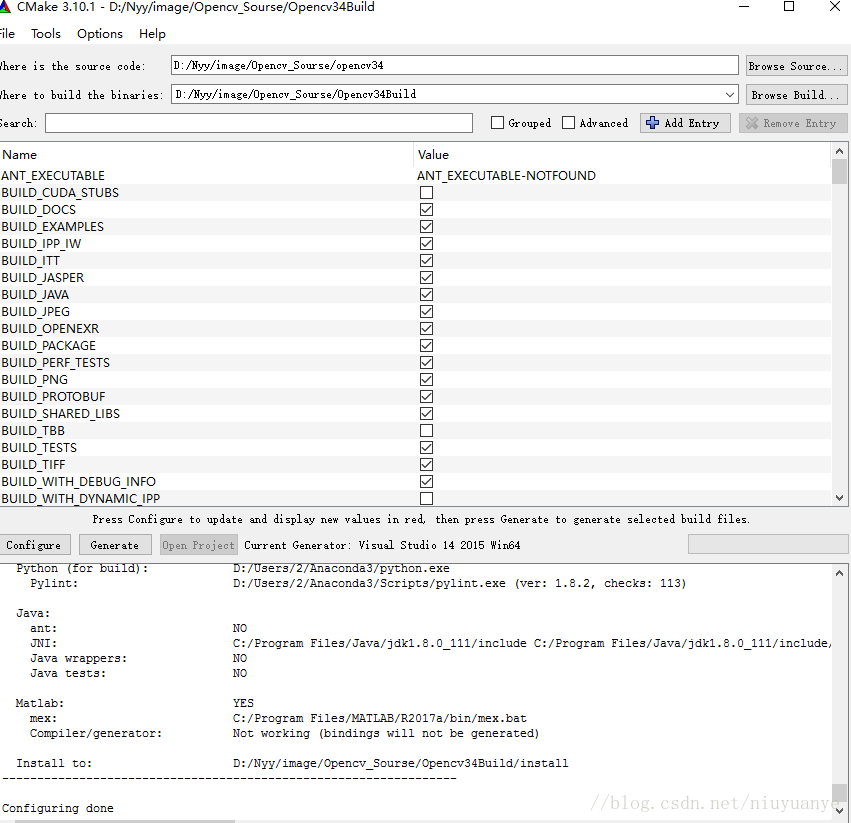Enable BUILD_TBB checkbox
This screenshot has height=823, width=851.
[x=427, y=431]
